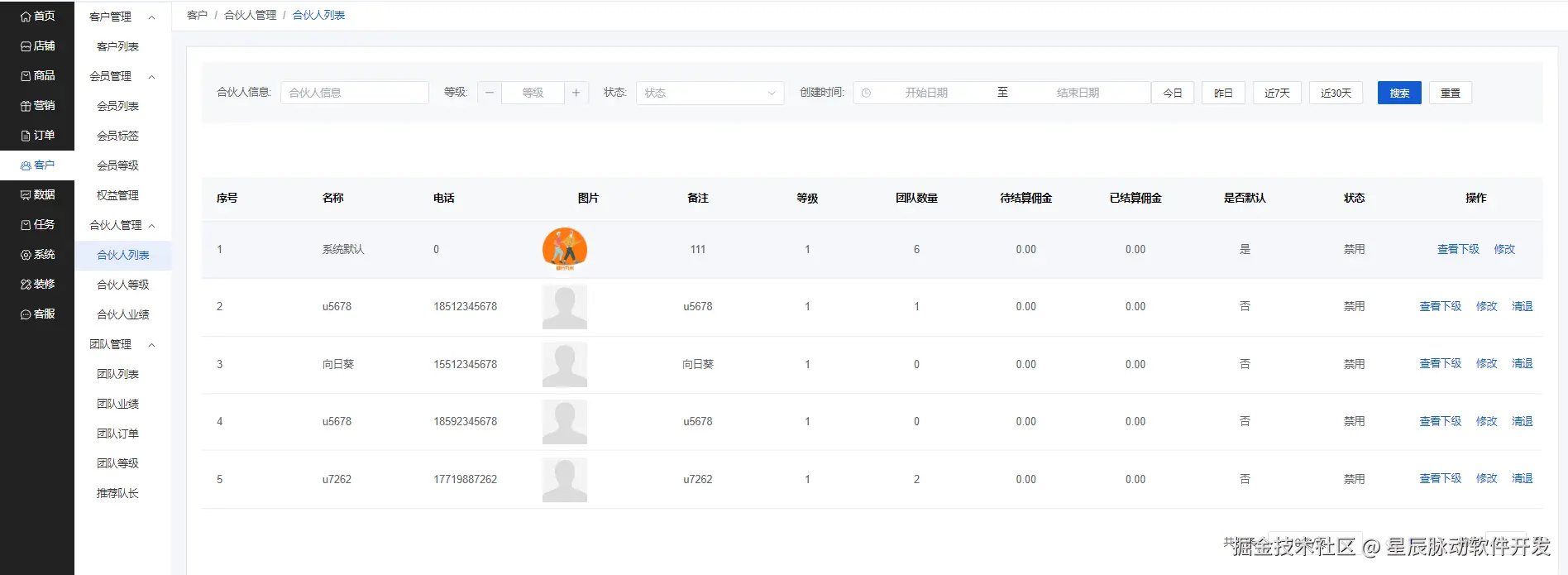Click 清退 for 向日葵 row
Viewport: 1568px width, 575px height.
point(1523,363)
